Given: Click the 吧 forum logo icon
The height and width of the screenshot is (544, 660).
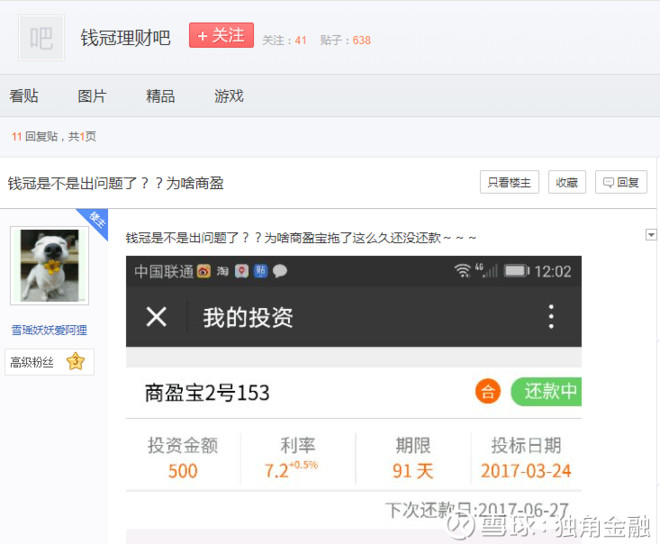Looking at the screenshot, I should pos(41,37).
